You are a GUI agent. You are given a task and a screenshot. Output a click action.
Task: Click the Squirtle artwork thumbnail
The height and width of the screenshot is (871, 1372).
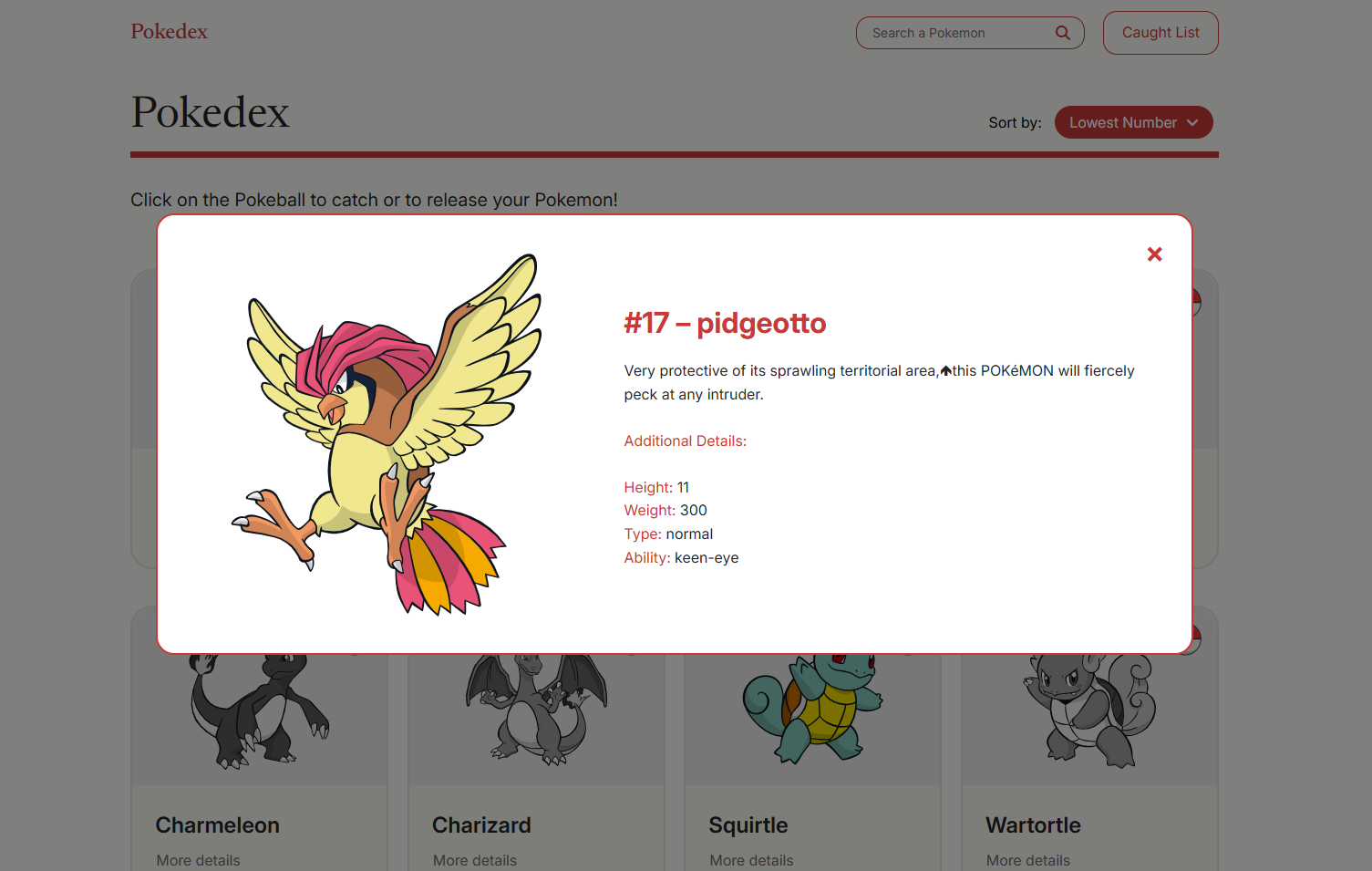(x=812, y=708)
